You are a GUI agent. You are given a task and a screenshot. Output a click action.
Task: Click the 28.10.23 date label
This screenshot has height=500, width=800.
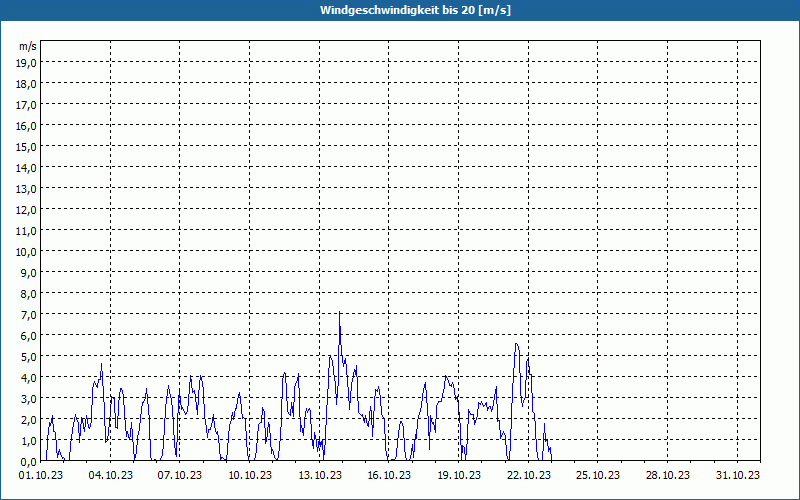click(x=667, y=476)
